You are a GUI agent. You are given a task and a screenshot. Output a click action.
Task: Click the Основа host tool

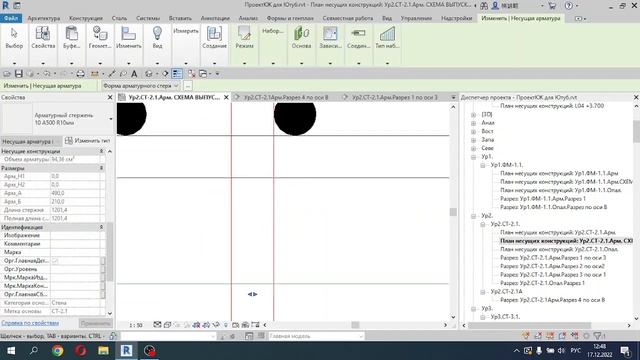point(301,38)
